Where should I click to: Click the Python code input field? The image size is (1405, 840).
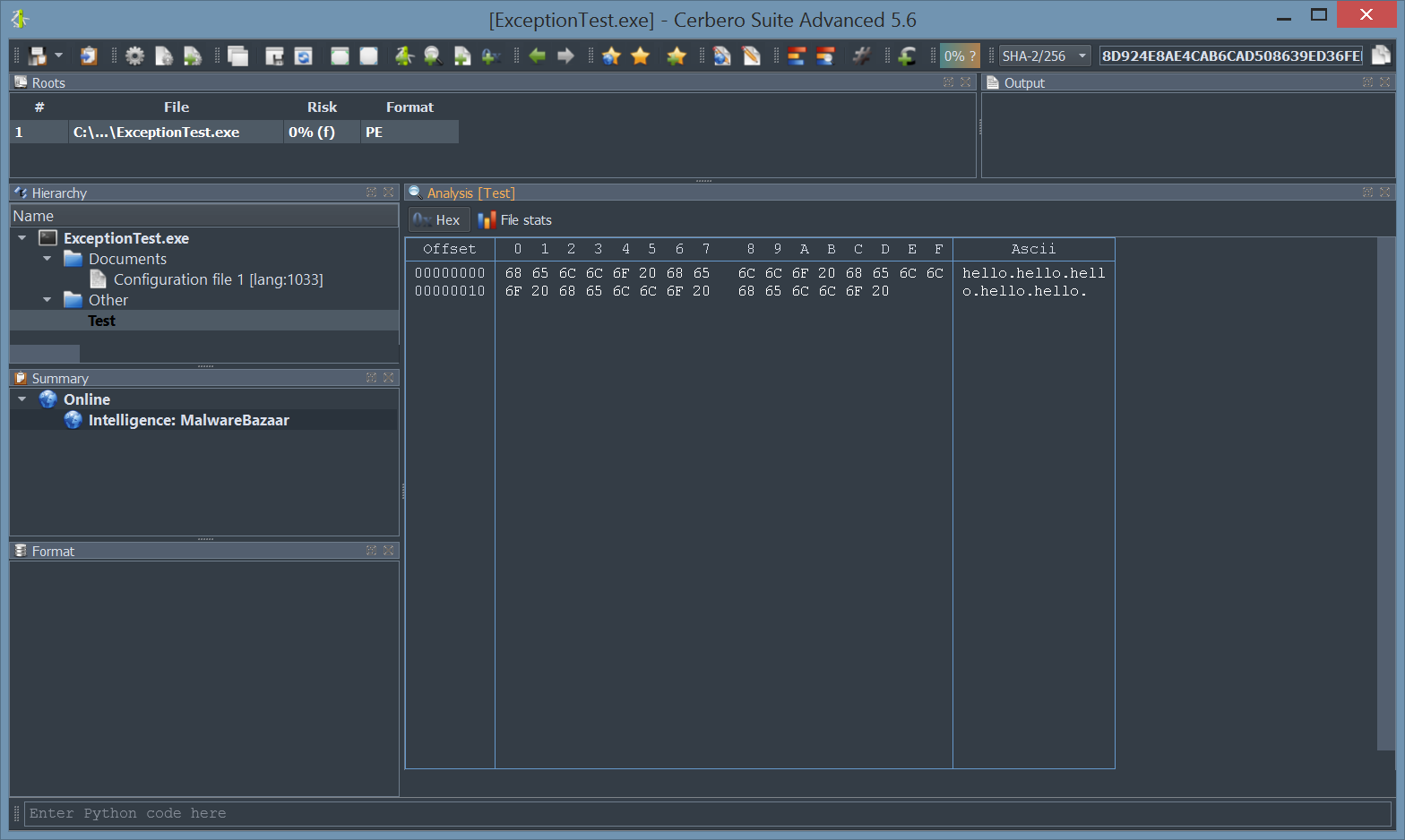(707, 813)
